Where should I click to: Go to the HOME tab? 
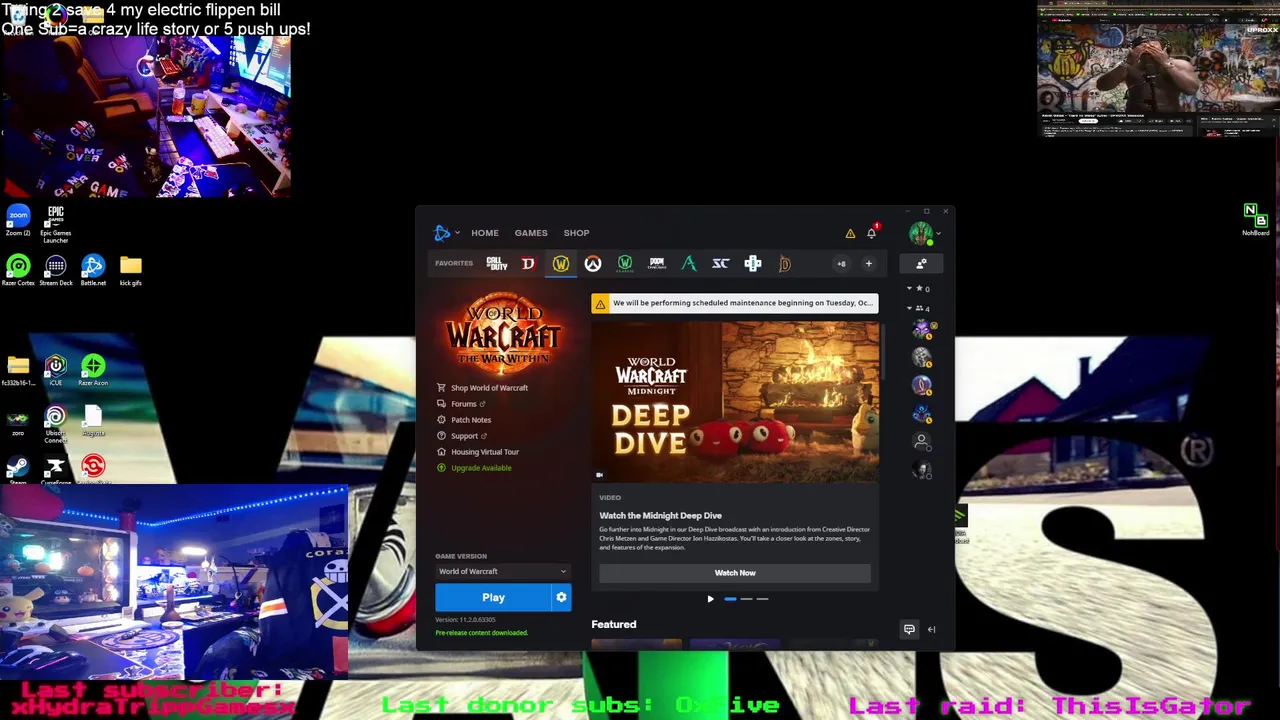485,233
